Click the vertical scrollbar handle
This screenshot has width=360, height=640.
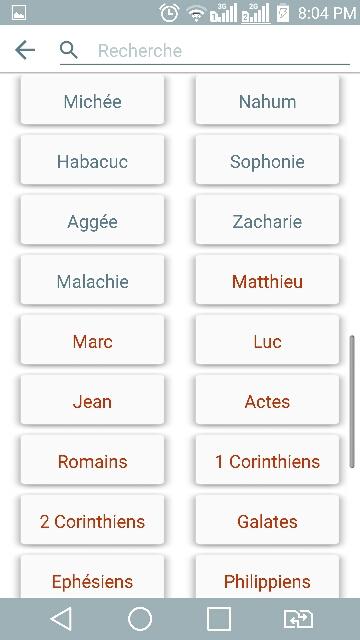[x=352, y=402]
